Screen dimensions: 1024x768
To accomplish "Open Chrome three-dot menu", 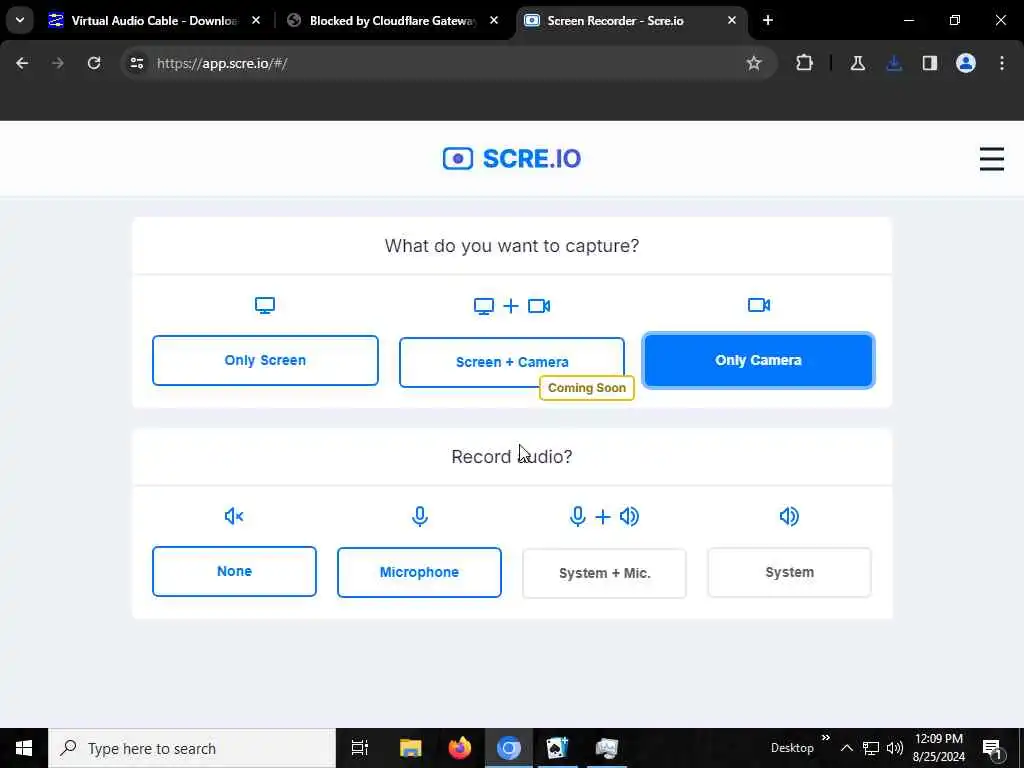I will click(1002, 63).
